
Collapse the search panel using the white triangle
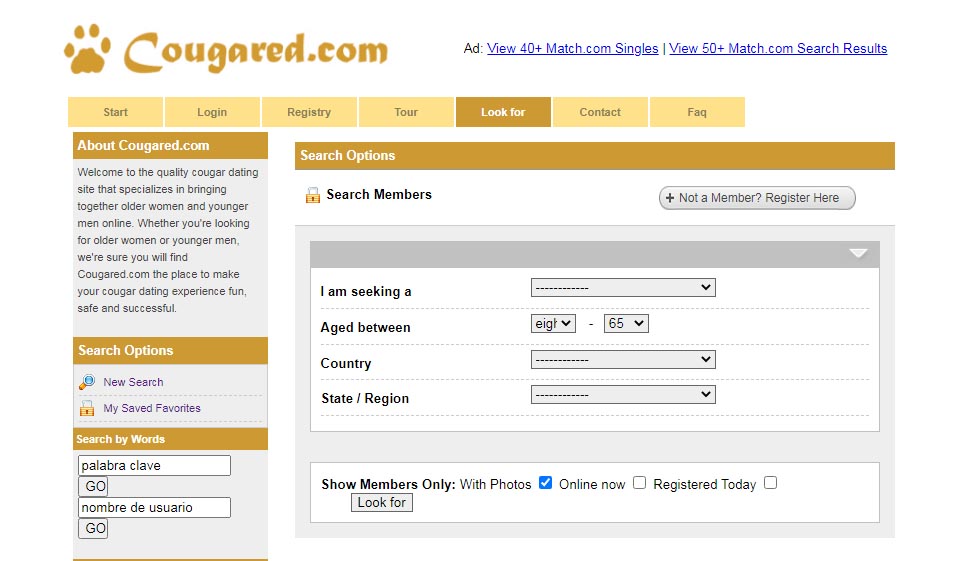858,254
